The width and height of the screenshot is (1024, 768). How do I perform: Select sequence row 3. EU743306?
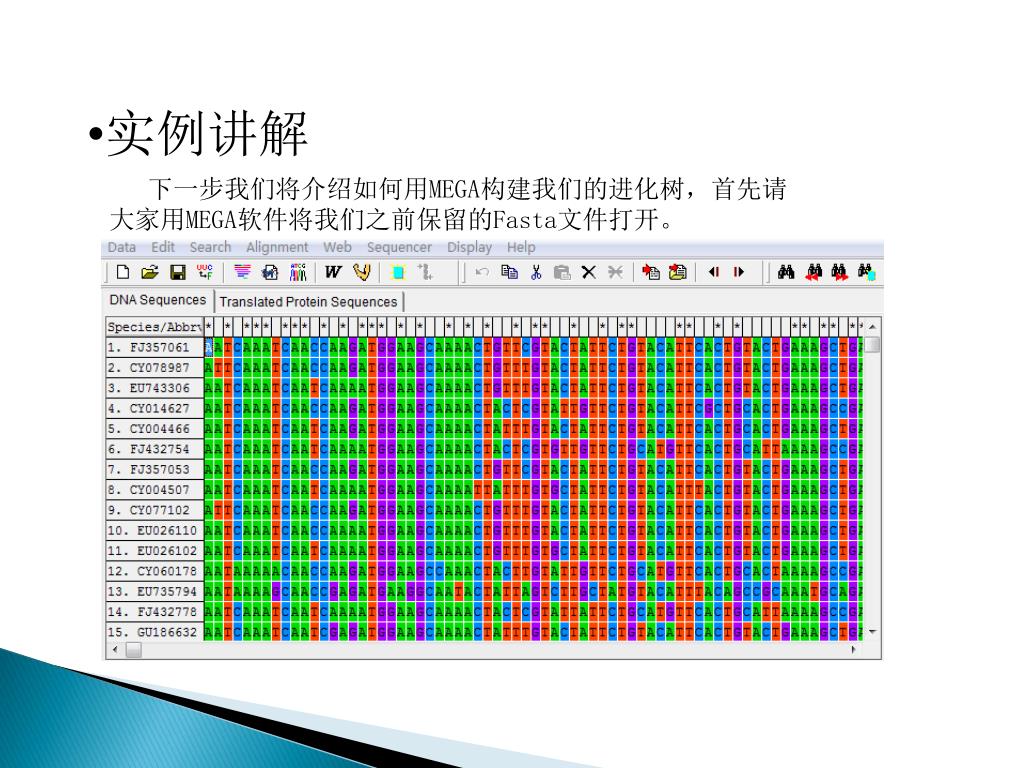[155, 387]
